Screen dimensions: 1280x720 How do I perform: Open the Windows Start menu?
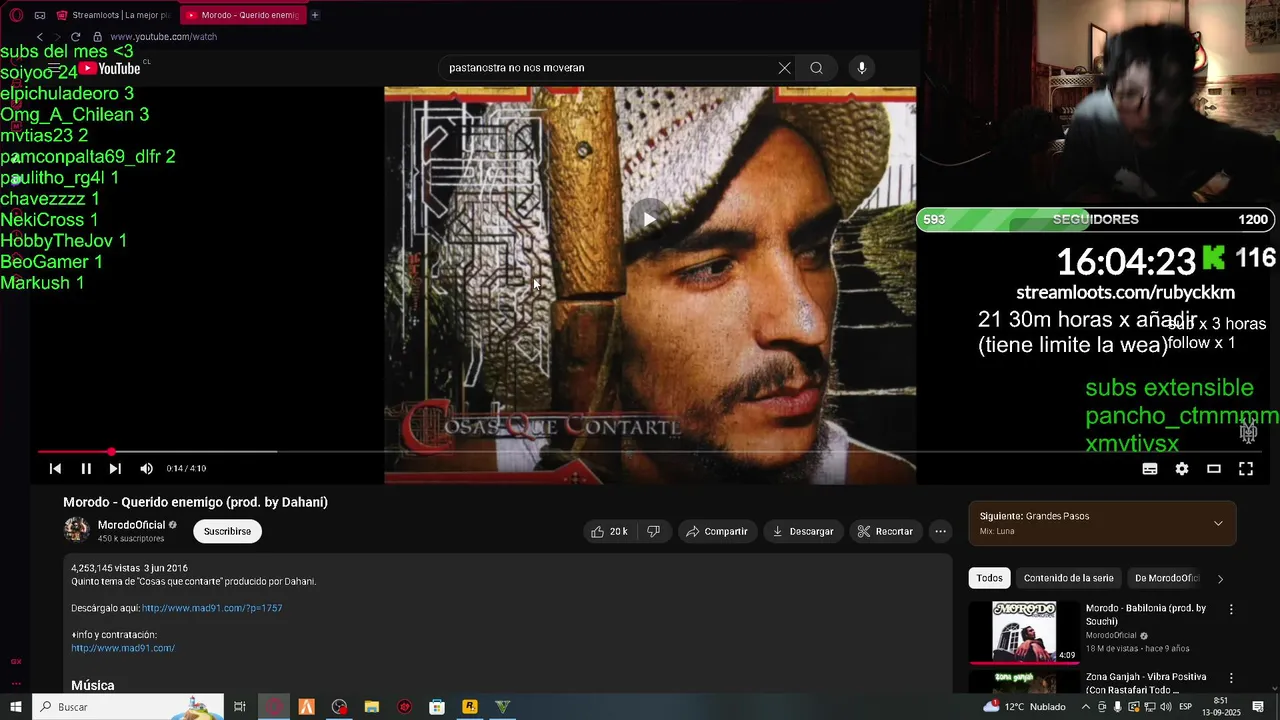[x=16, y=707]
